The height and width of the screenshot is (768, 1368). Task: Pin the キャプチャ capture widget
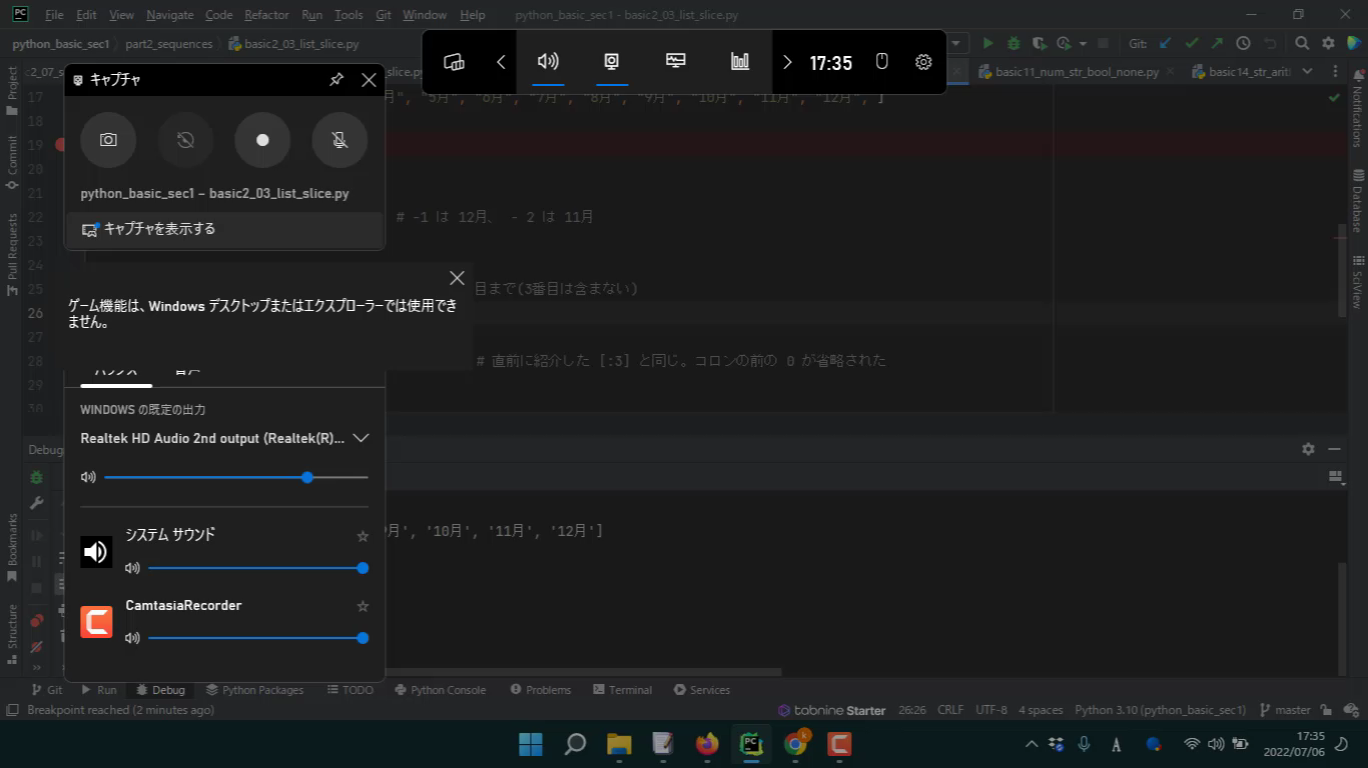click(336, 80)
